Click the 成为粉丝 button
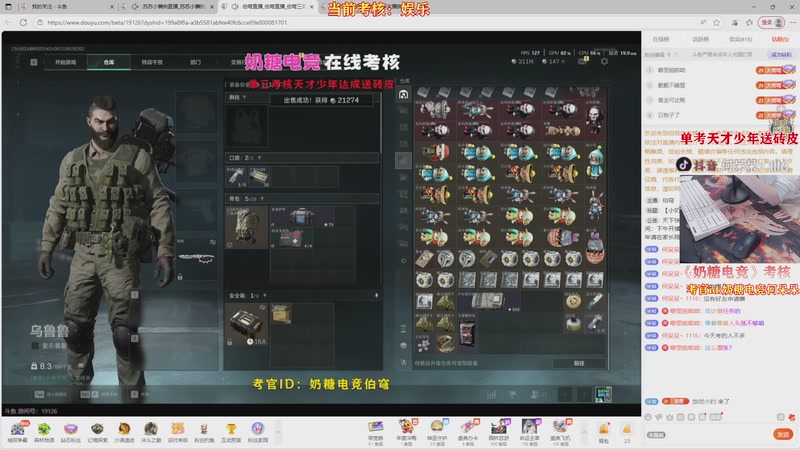 (781, 54)
